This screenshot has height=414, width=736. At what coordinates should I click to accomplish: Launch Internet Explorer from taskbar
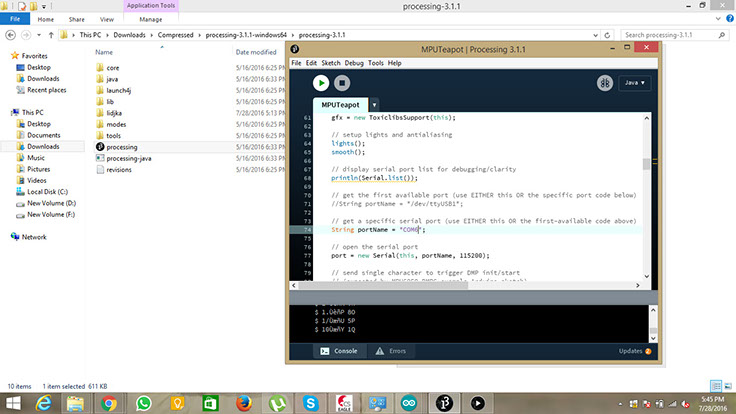[44, 403]
